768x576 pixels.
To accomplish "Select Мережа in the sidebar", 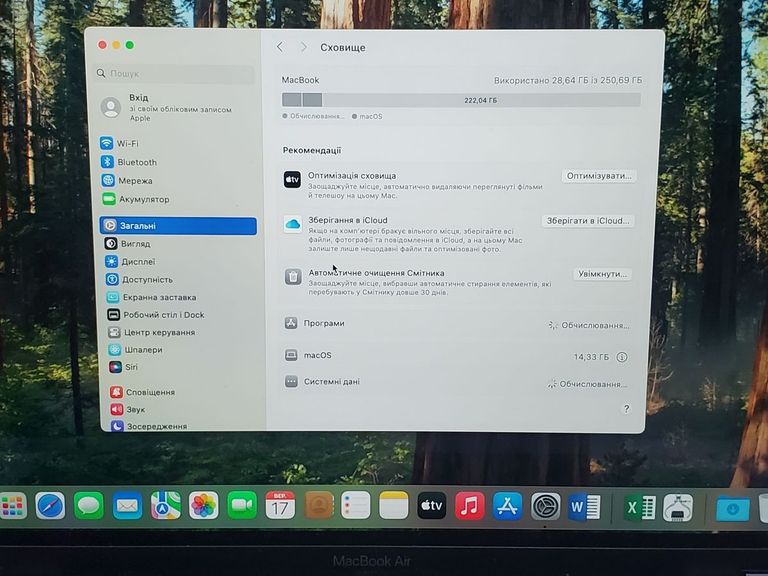I will [x=127, y=181].
